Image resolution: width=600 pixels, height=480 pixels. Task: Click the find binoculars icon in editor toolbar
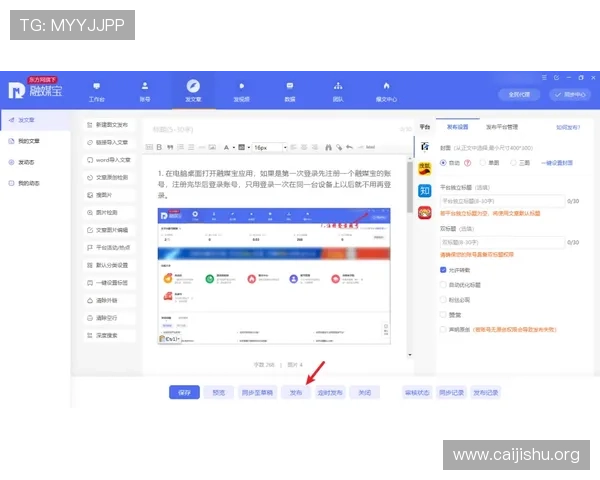coord(328,147)
